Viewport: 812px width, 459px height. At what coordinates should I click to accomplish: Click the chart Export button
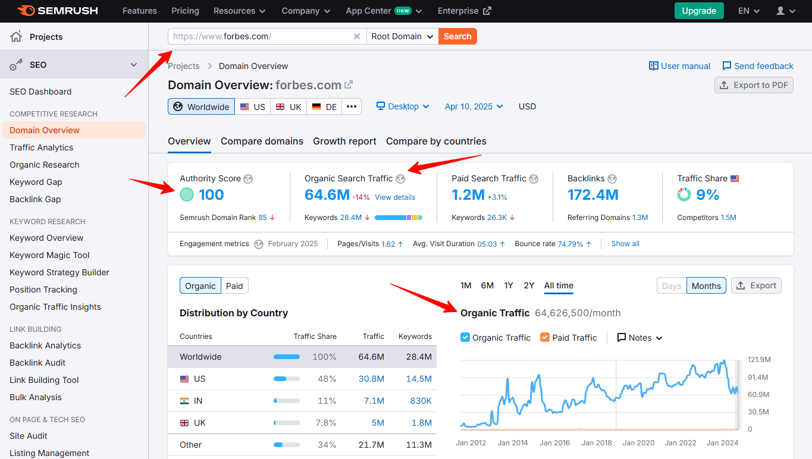756,285
